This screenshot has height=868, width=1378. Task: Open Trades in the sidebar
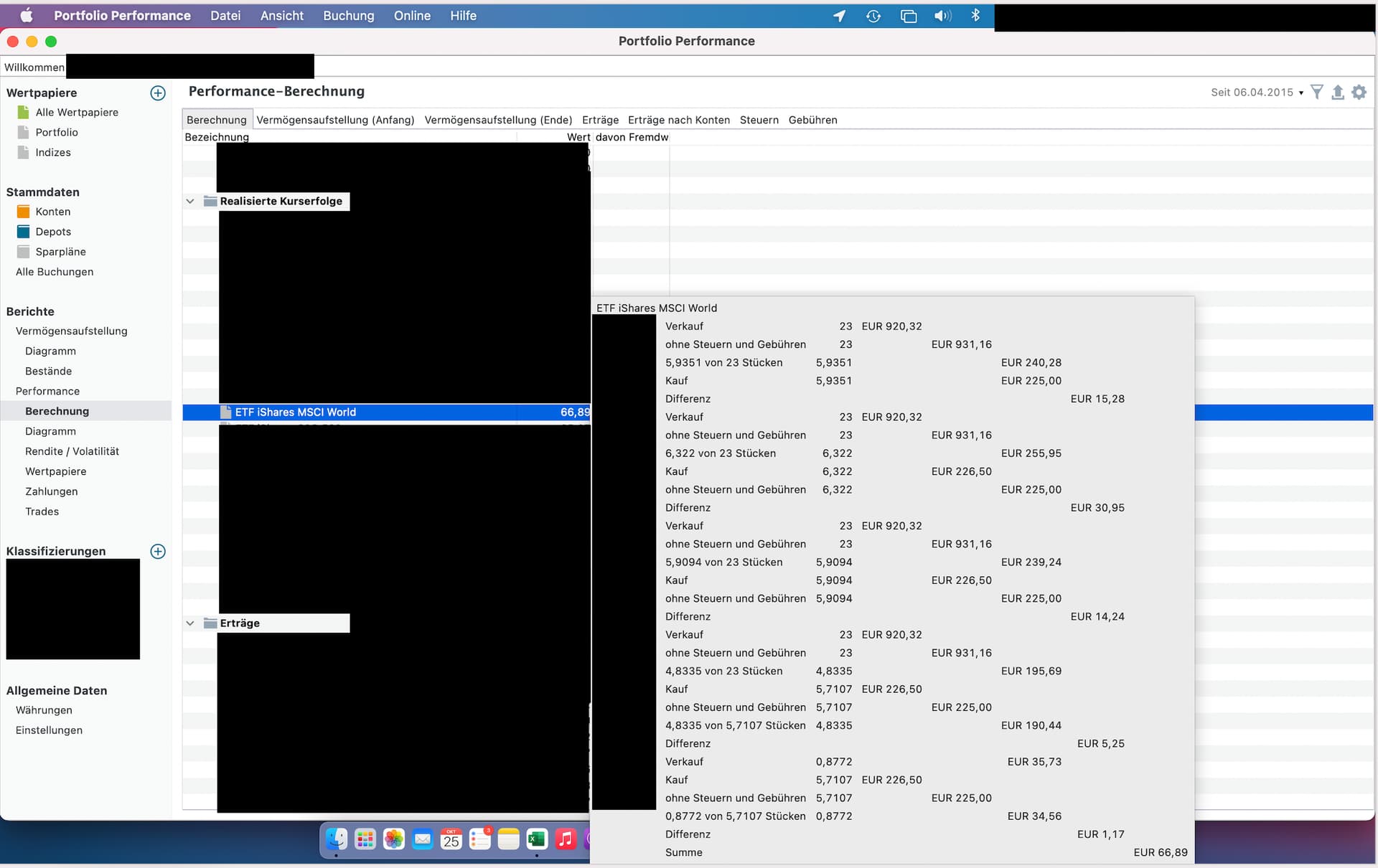42,511
